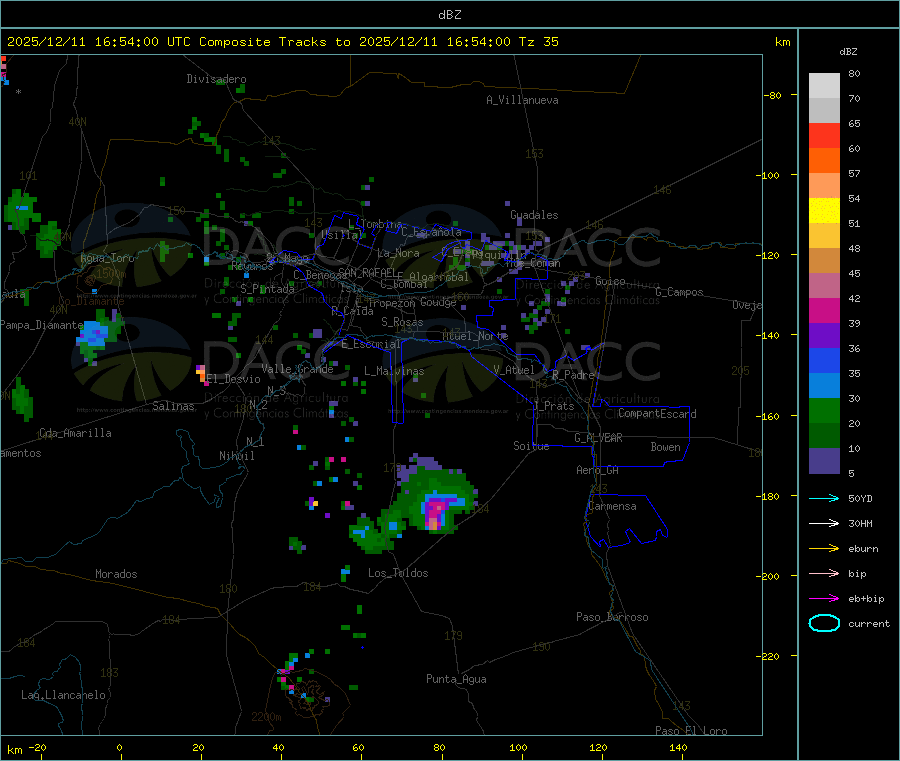Viewport: 900px width, 761px height.
Task: Click the Guico map label
Action: pyautogui.click(x=610, y=281)
